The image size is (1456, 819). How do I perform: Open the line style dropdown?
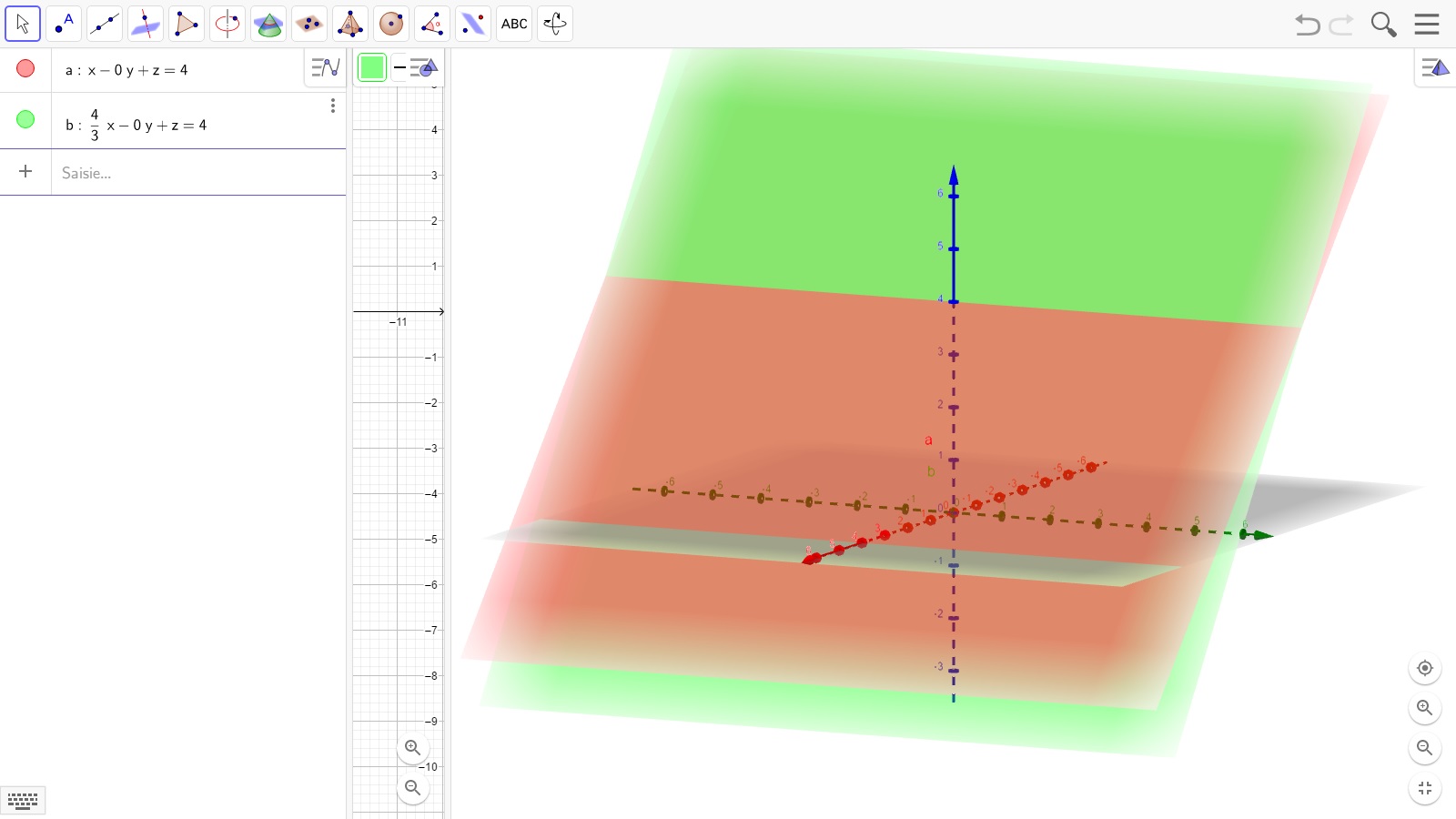coord(400,67)
